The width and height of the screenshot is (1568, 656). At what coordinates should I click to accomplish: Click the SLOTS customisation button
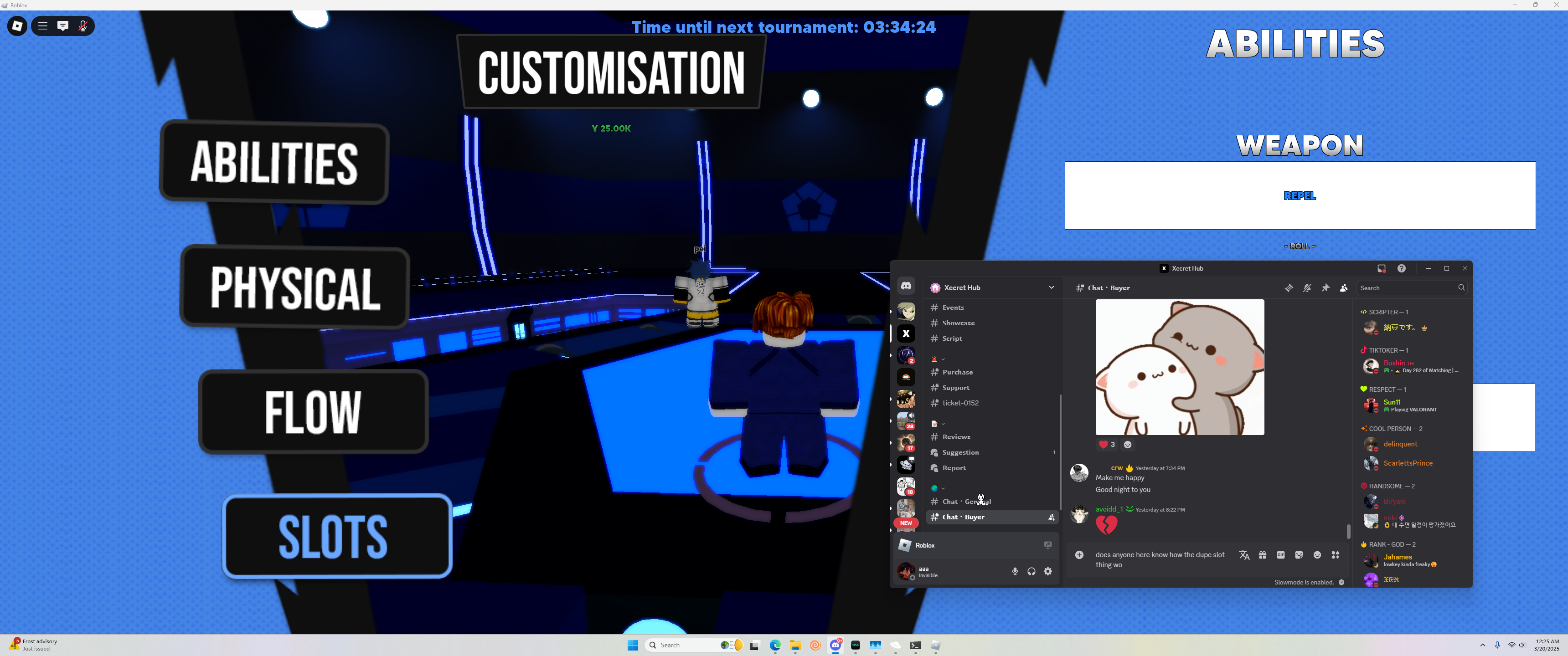pos(336,536)
